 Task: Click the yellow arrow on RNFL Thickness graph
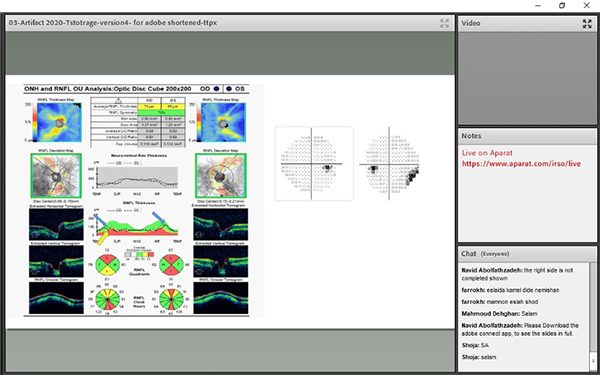pyautogui.click(x=102, y=239)
